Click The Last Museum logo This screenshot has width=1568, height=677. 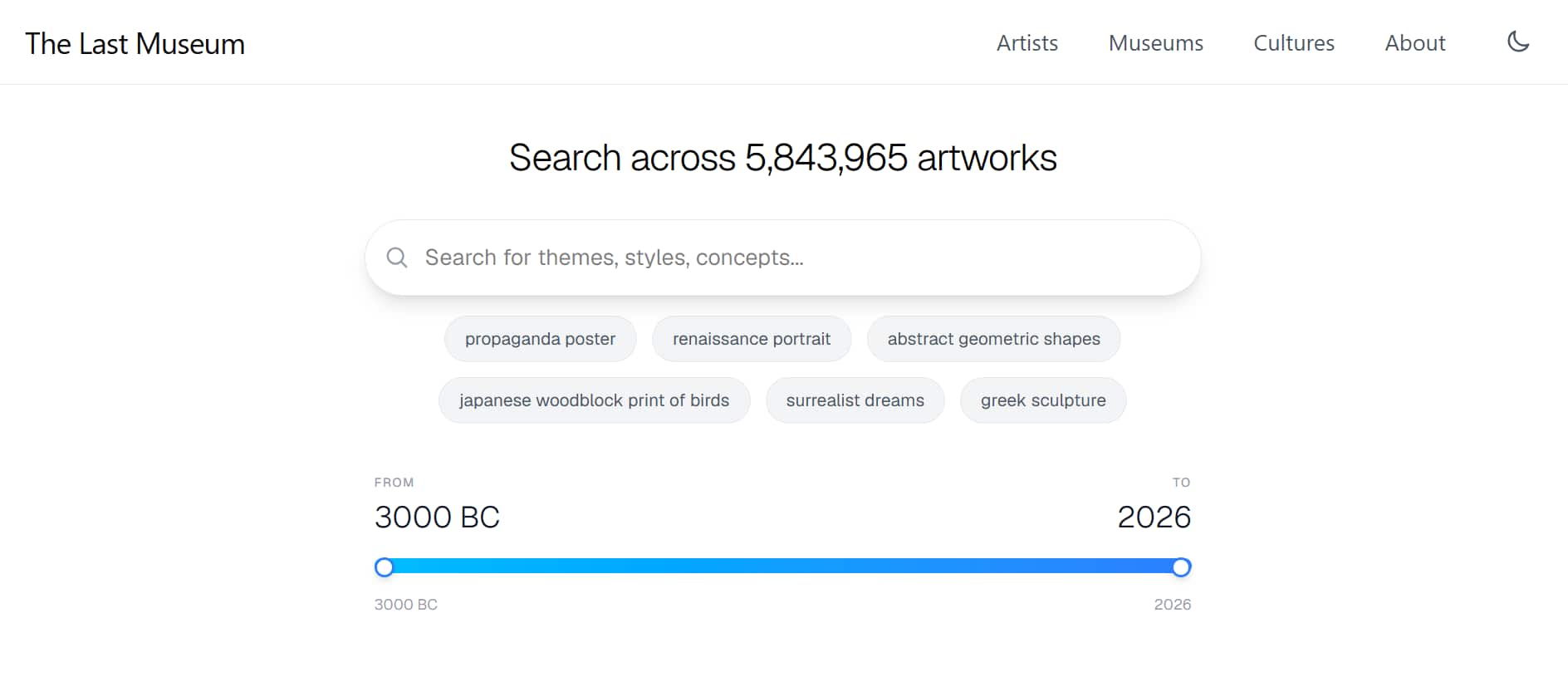(x=135, y=43)
